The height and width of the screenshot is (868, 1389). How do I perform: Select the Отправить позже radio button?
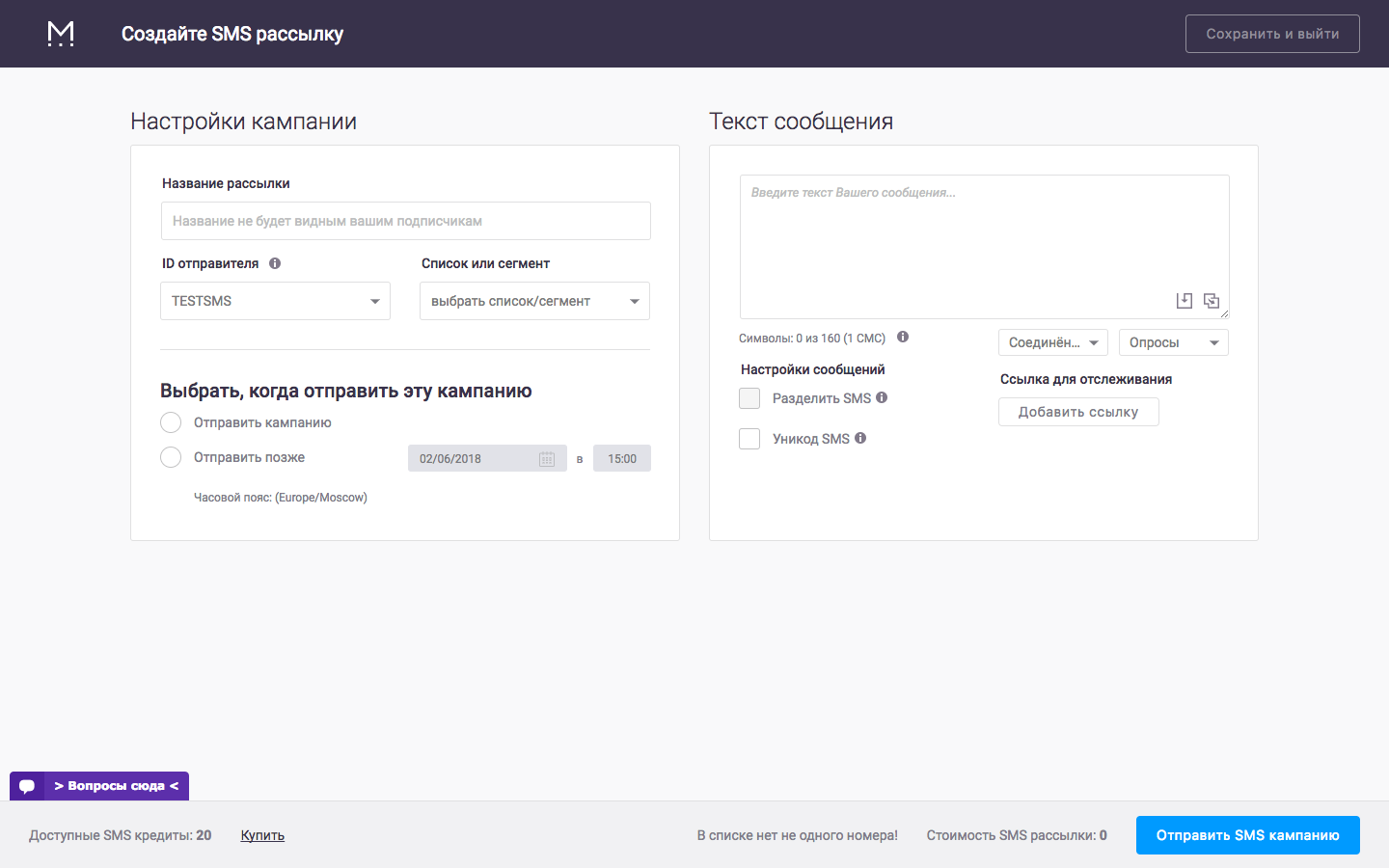tap(171, 457)
